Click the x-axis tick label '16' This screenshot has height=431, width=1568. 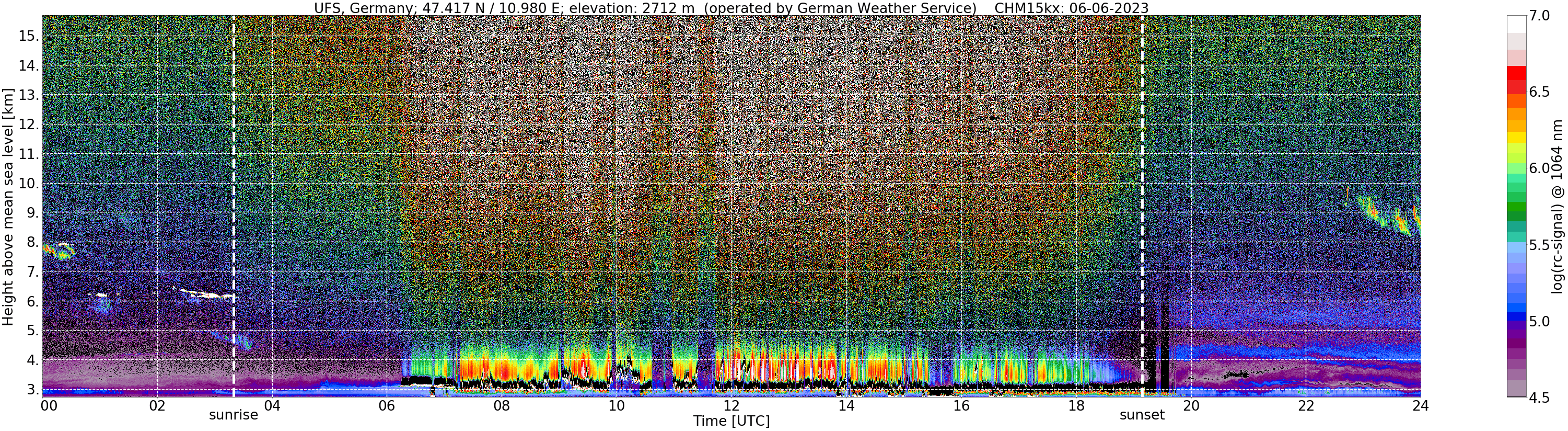(x=961, y=406)
